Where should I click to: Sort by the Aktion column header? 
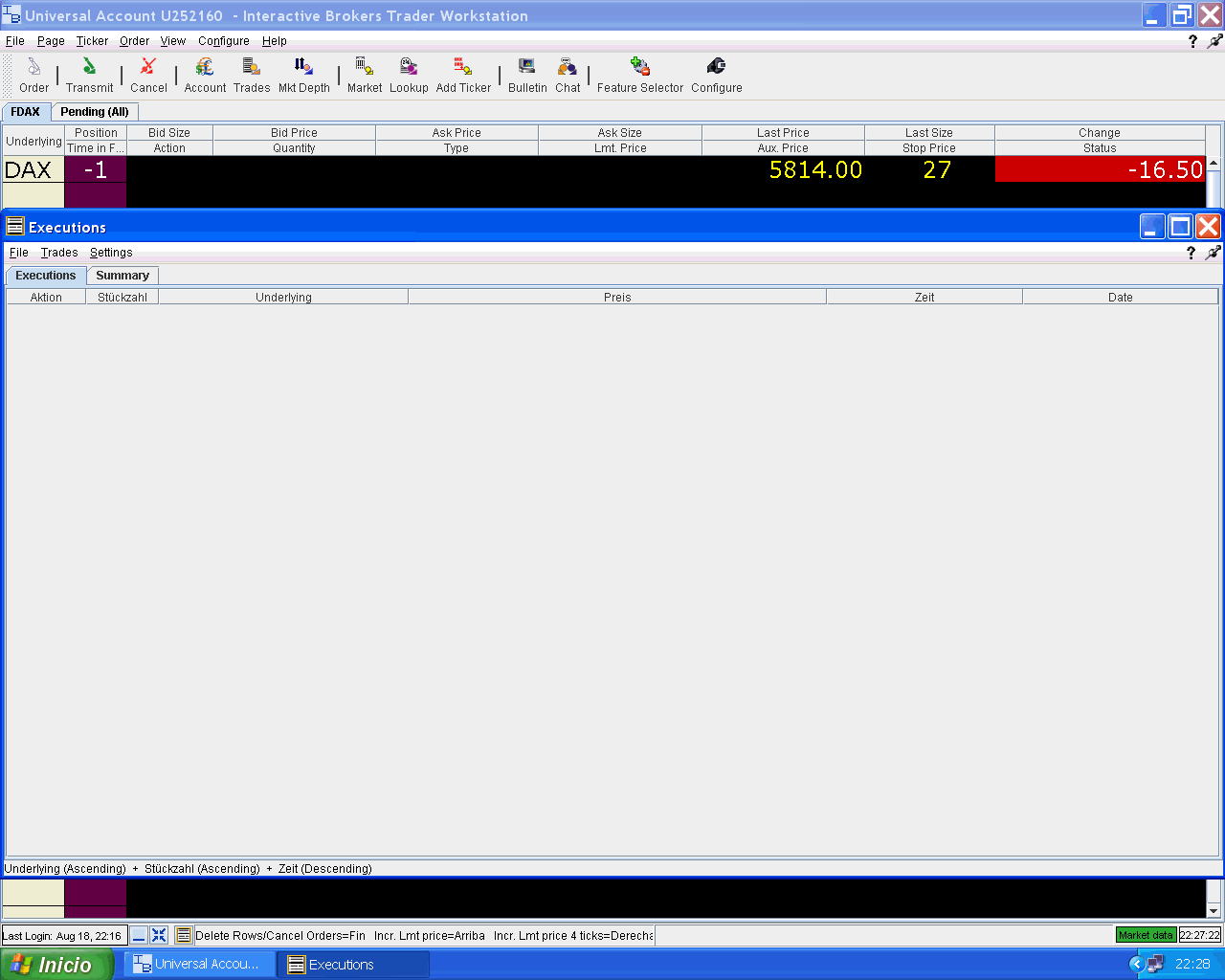[x=46, y=298]
